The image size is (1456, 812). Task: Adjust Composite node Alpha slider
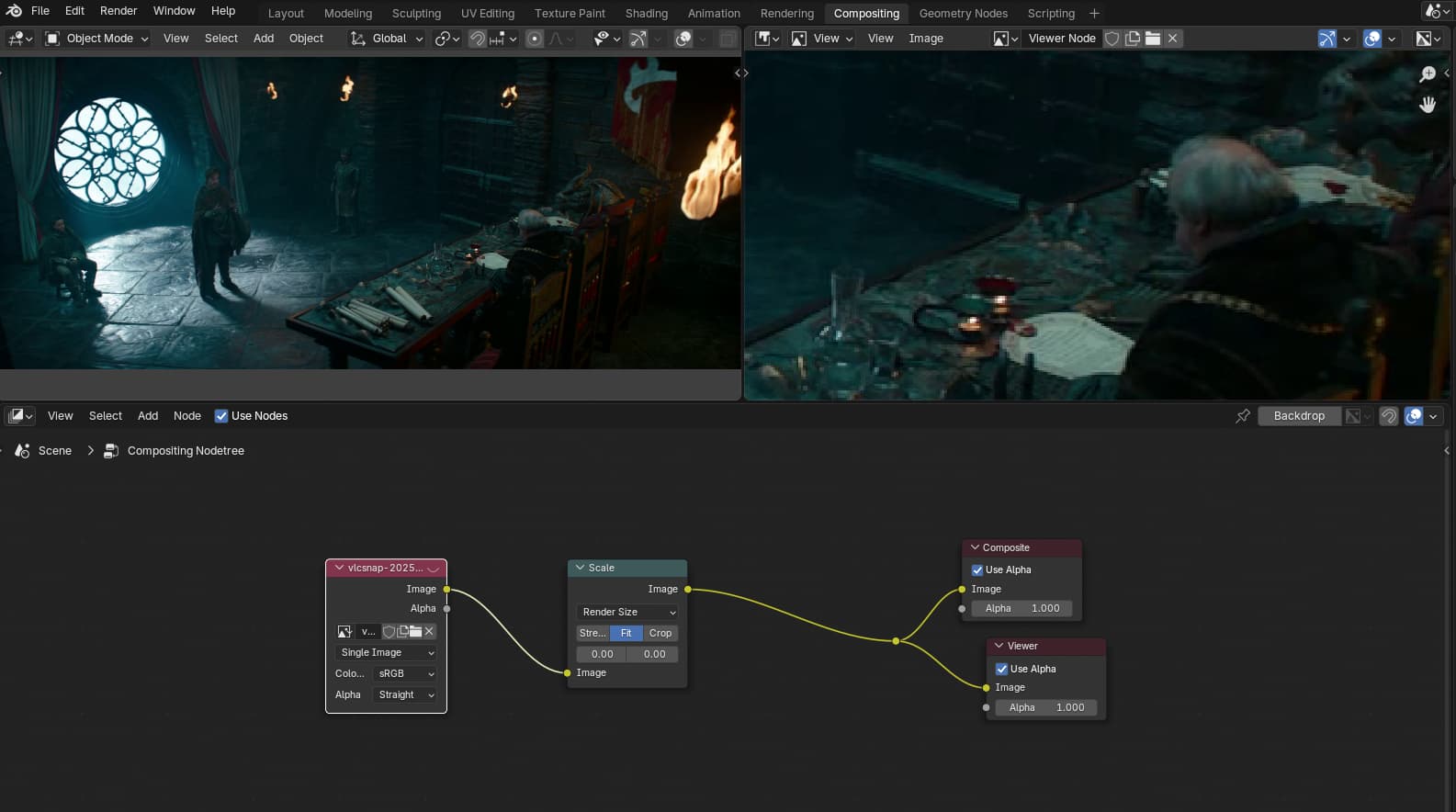coord(1021,608)
